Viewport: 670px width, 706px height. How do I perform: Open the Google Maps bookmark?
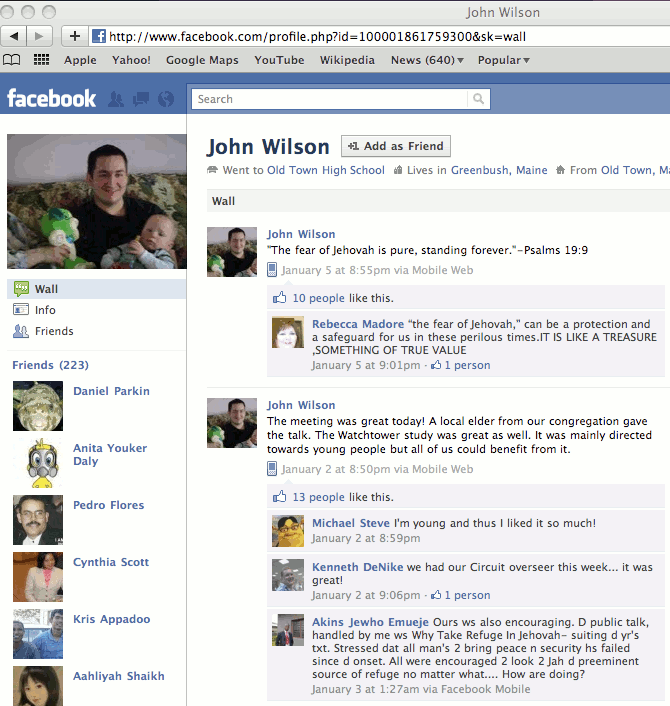tap(202, 60)
